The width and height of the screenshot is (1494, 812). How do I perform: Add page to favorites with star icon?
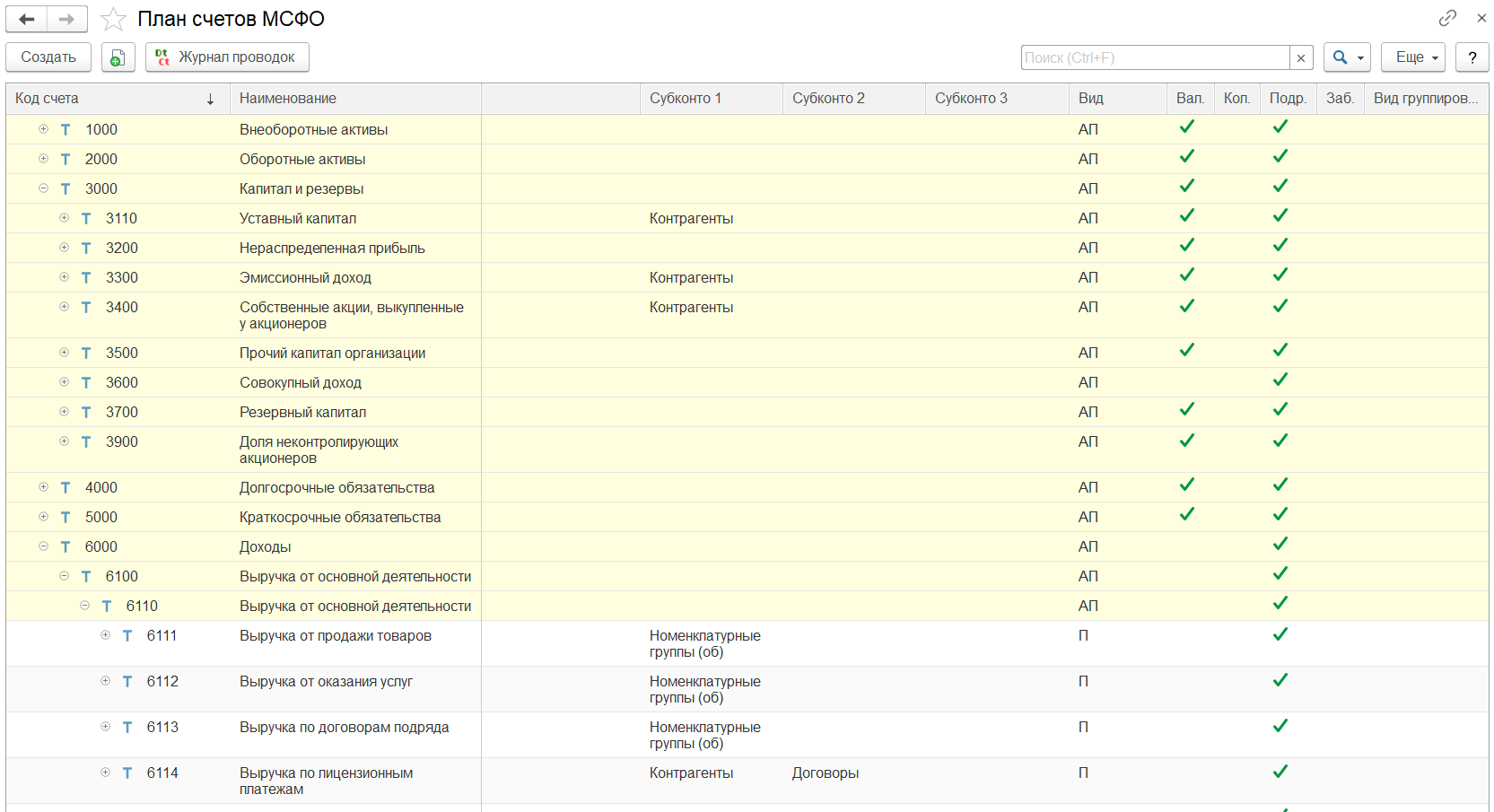click(x=113, y=19)
